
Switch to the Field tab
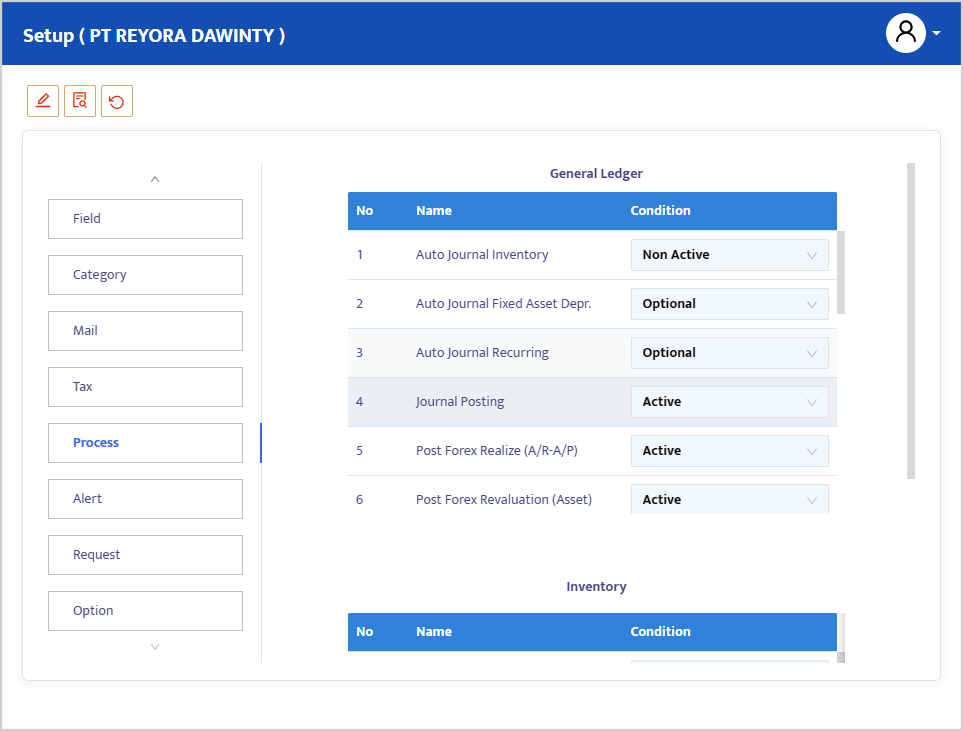point(146,219)
